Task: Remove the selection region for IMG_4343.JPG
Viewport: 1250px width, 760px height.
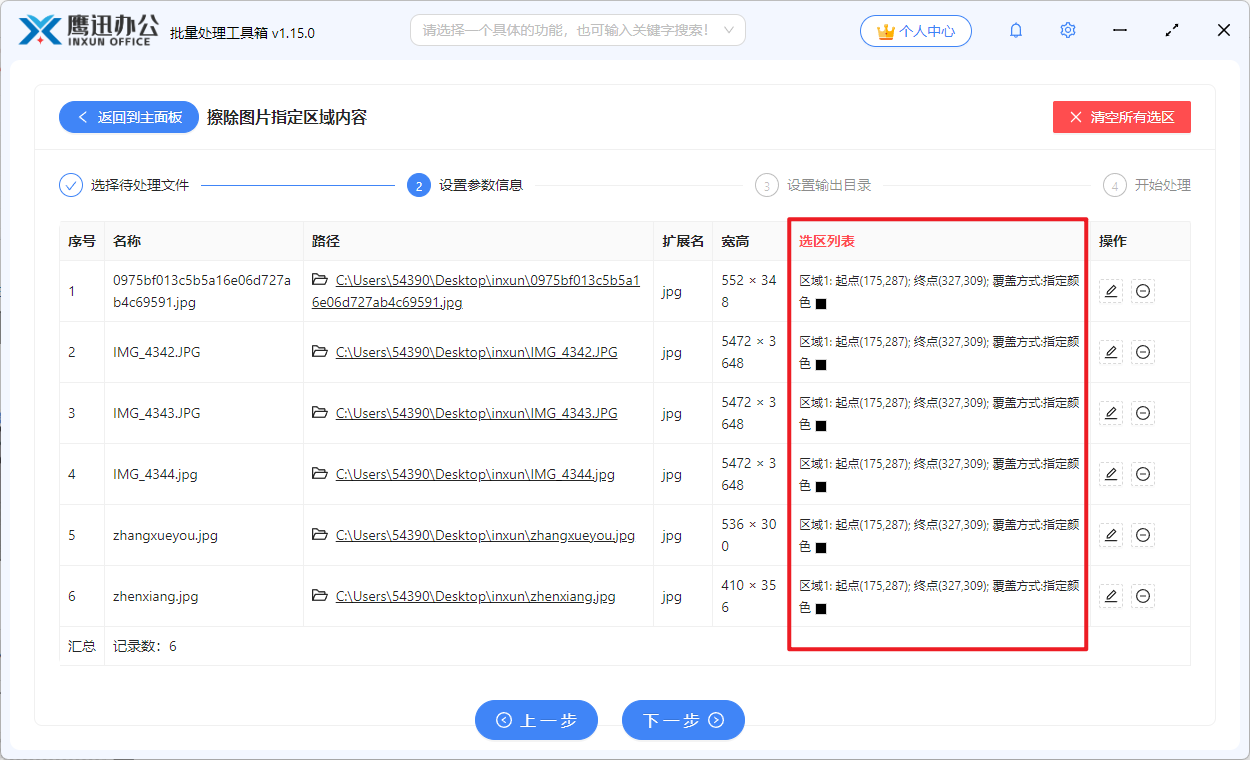Action: click(1142, 412)
